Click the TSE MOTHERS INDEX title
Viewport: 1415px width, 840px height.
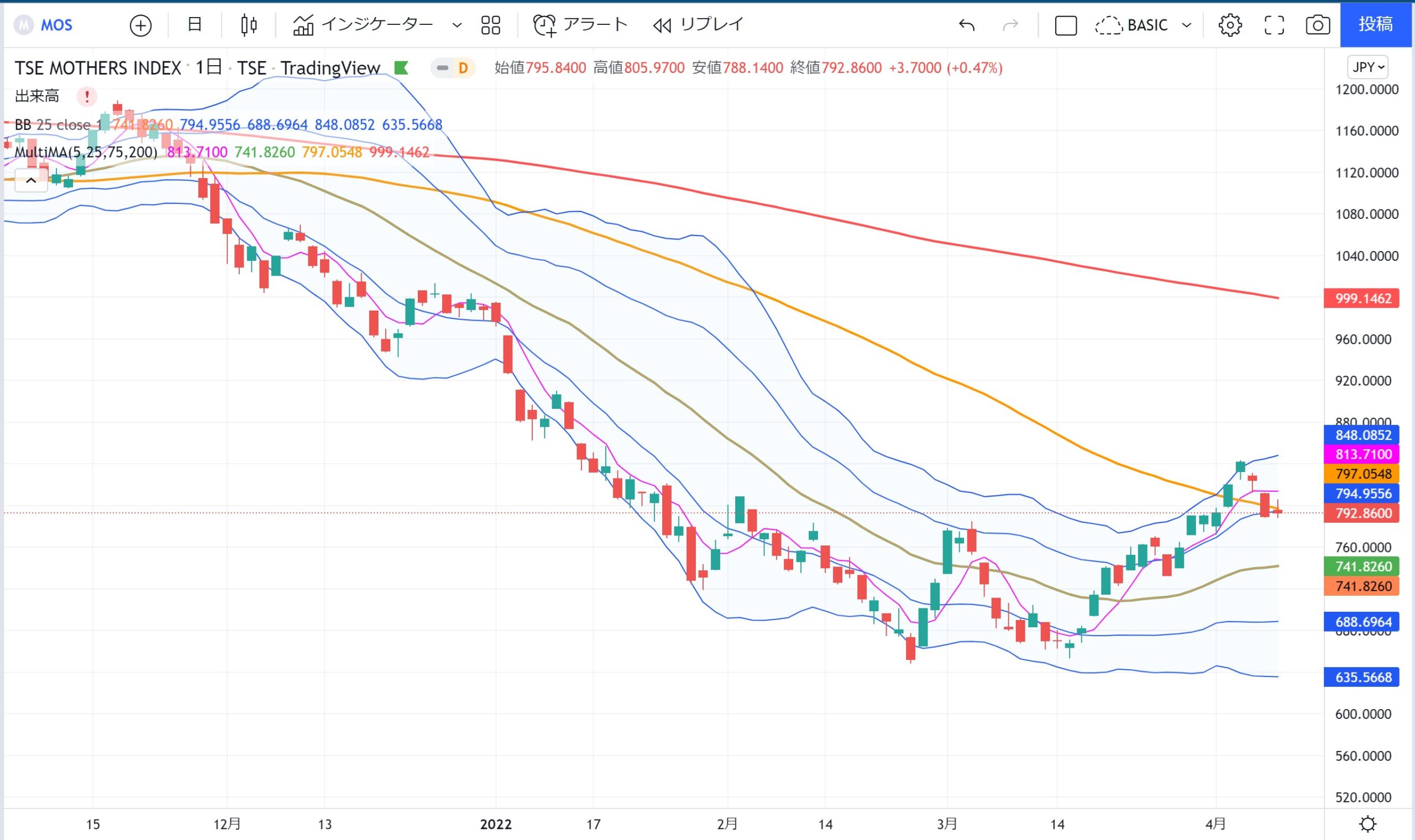(x=97, y=68)
